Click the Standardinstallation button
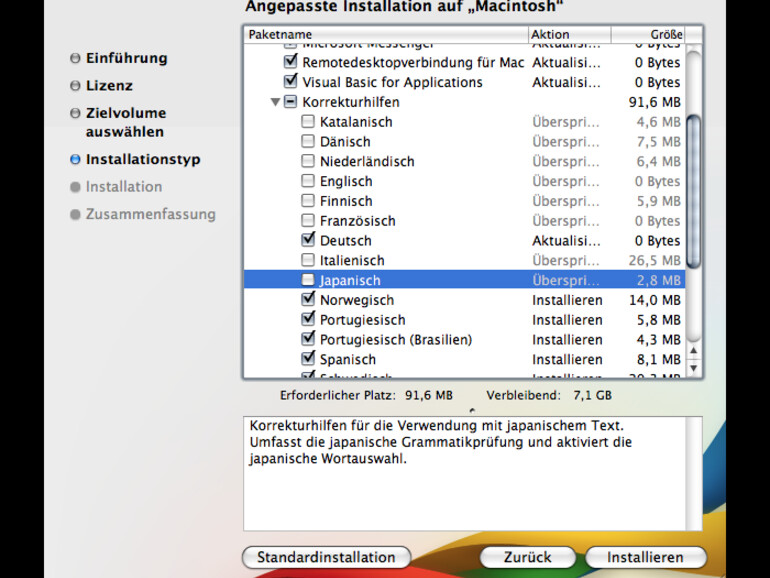Viewport: 770px width, 578px height. coord(327,557)
